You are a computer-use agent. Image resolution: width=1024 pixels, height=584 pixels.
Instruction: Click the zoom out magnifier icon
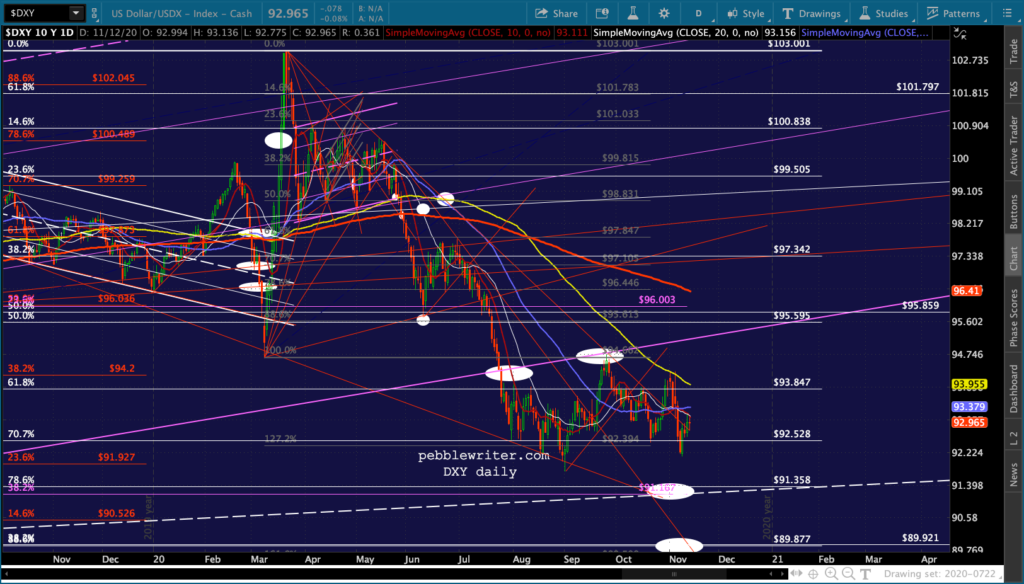848,574
